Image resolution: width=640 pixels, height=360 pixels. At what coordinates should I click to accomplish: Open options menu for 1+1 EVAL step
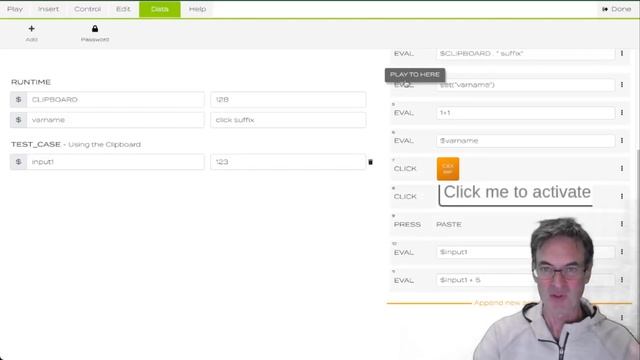tap(622, 112)
